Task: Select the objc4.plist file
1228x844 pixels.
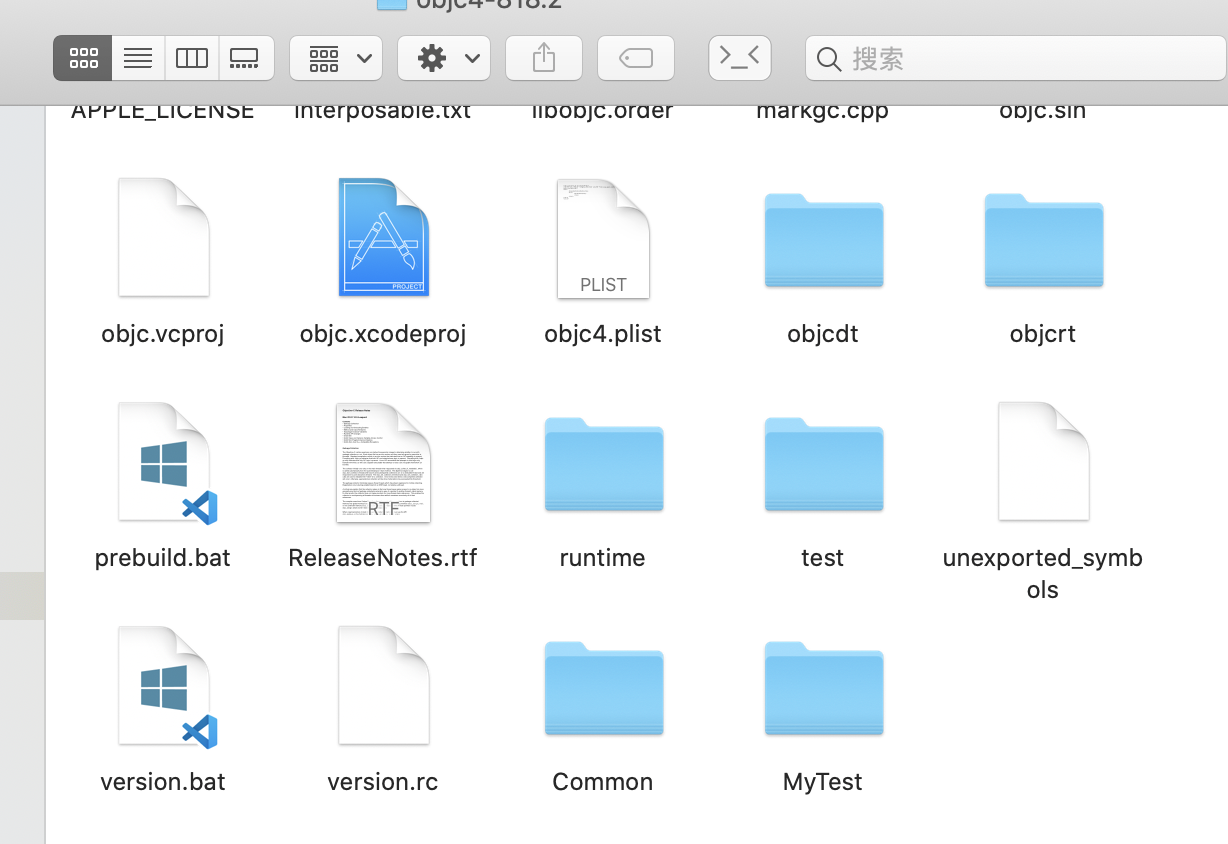Action: (603, 238)
